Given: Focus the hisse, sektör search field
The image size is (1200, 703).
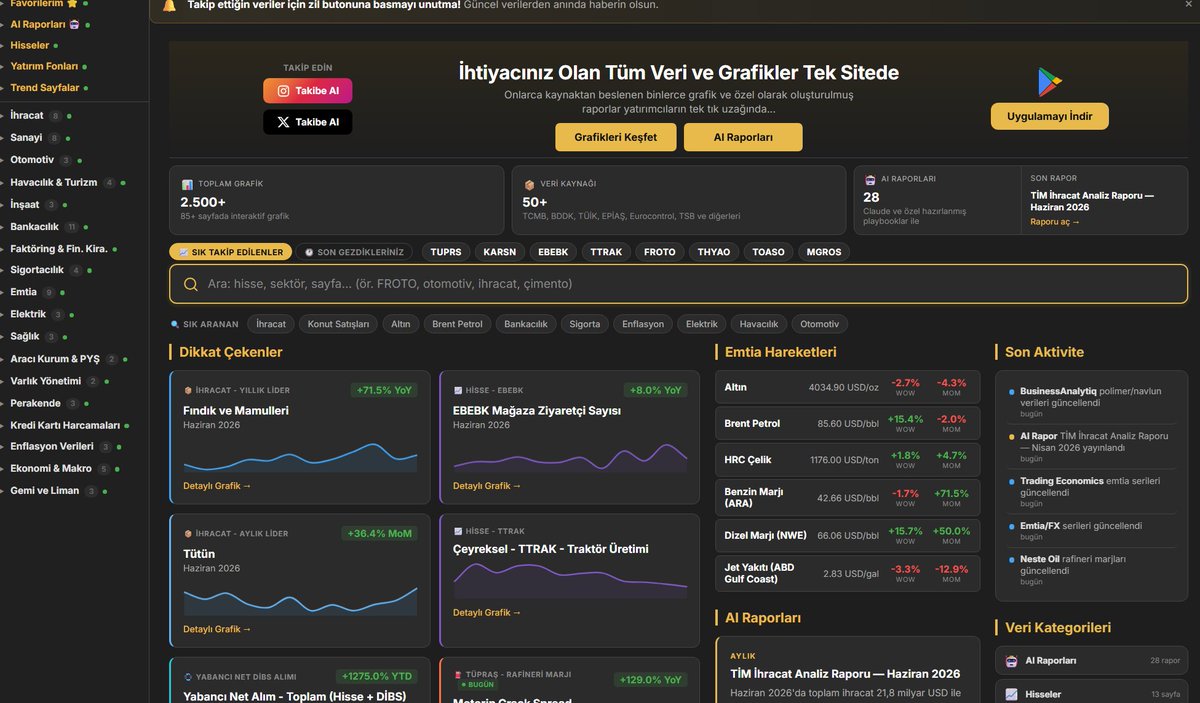Looking at the screenshot, I should 680,284.
